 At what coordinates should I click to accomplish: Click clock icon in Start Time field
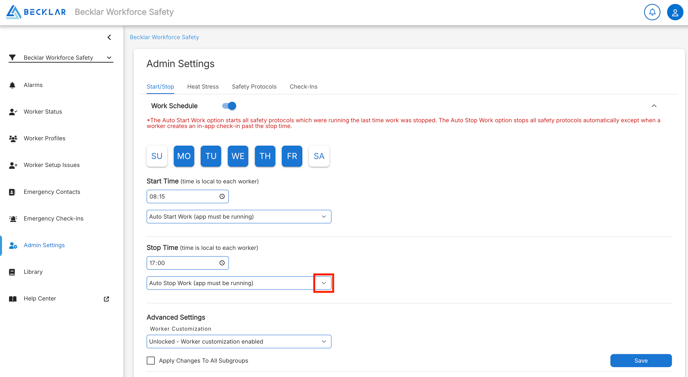click(222, 197)
